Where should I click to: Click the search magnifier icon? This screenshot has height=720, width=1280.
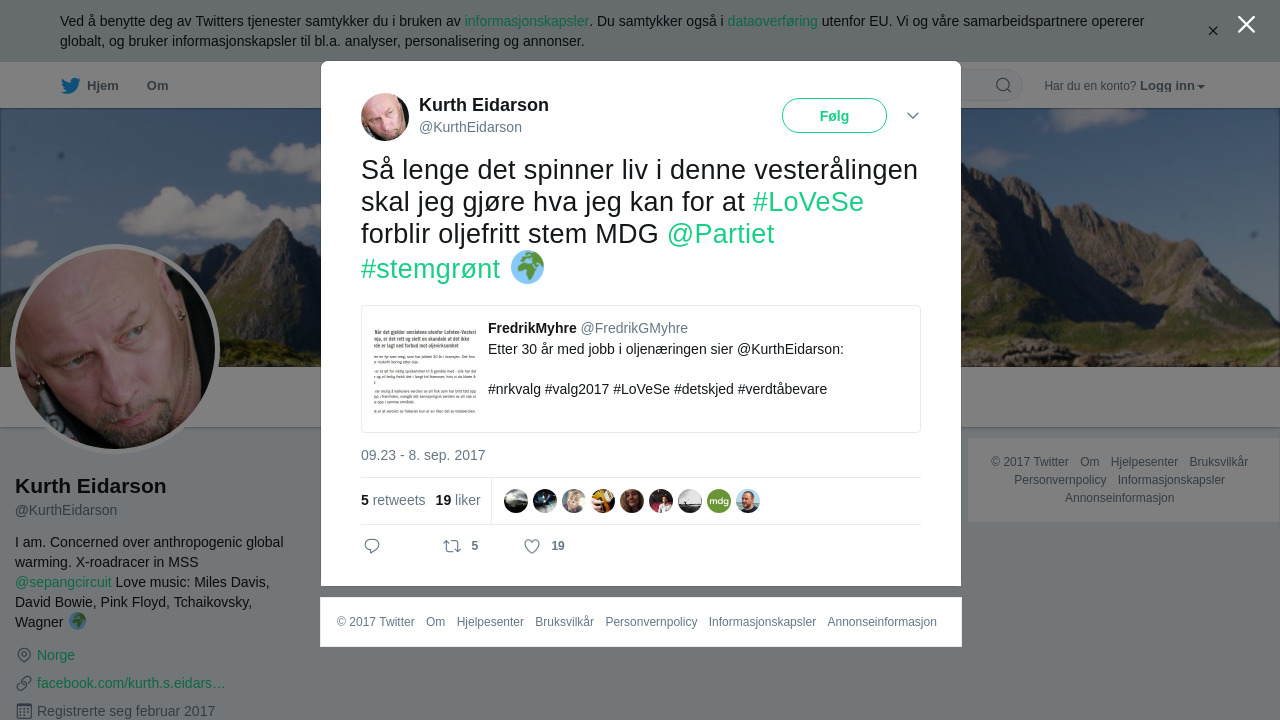click(1003, 85)
